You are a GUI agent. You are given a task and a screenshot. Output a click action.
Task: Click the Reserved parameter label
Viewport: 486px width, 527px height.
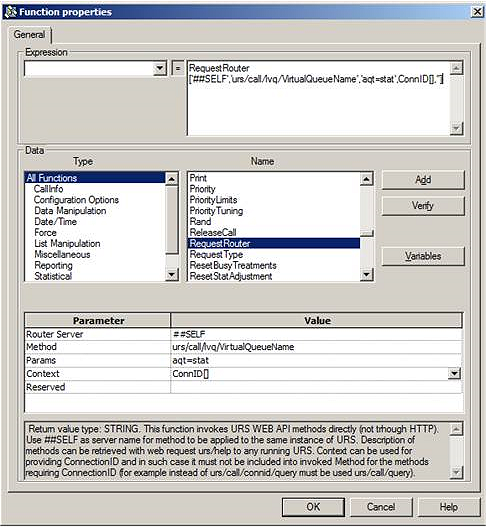tap(46, 387)
